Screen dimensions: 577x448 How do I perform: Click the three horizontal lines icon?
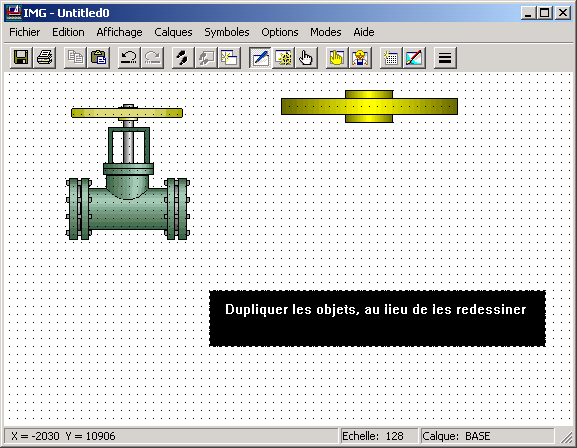click(x=445, y=58)
